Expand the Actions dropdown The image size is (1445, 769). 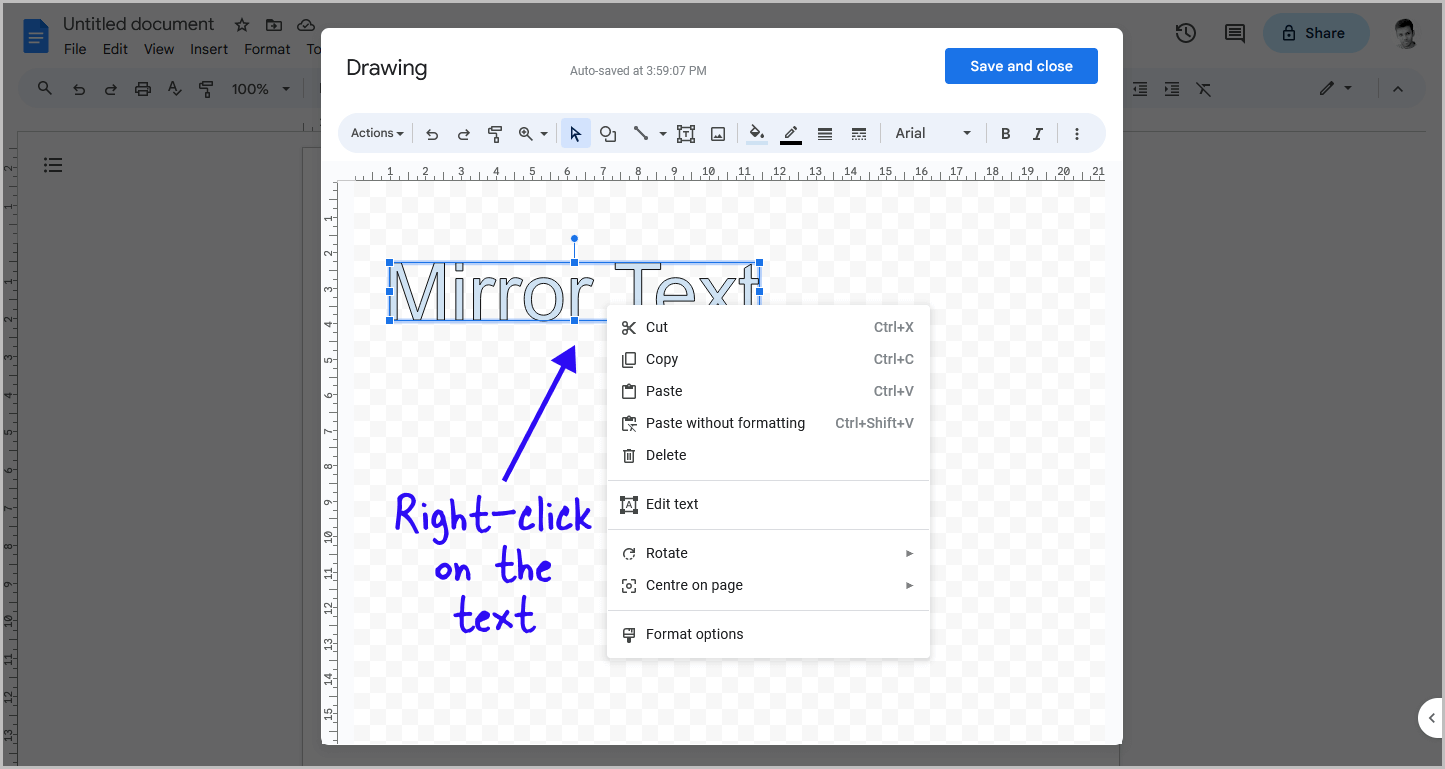(x=377, y=133)
